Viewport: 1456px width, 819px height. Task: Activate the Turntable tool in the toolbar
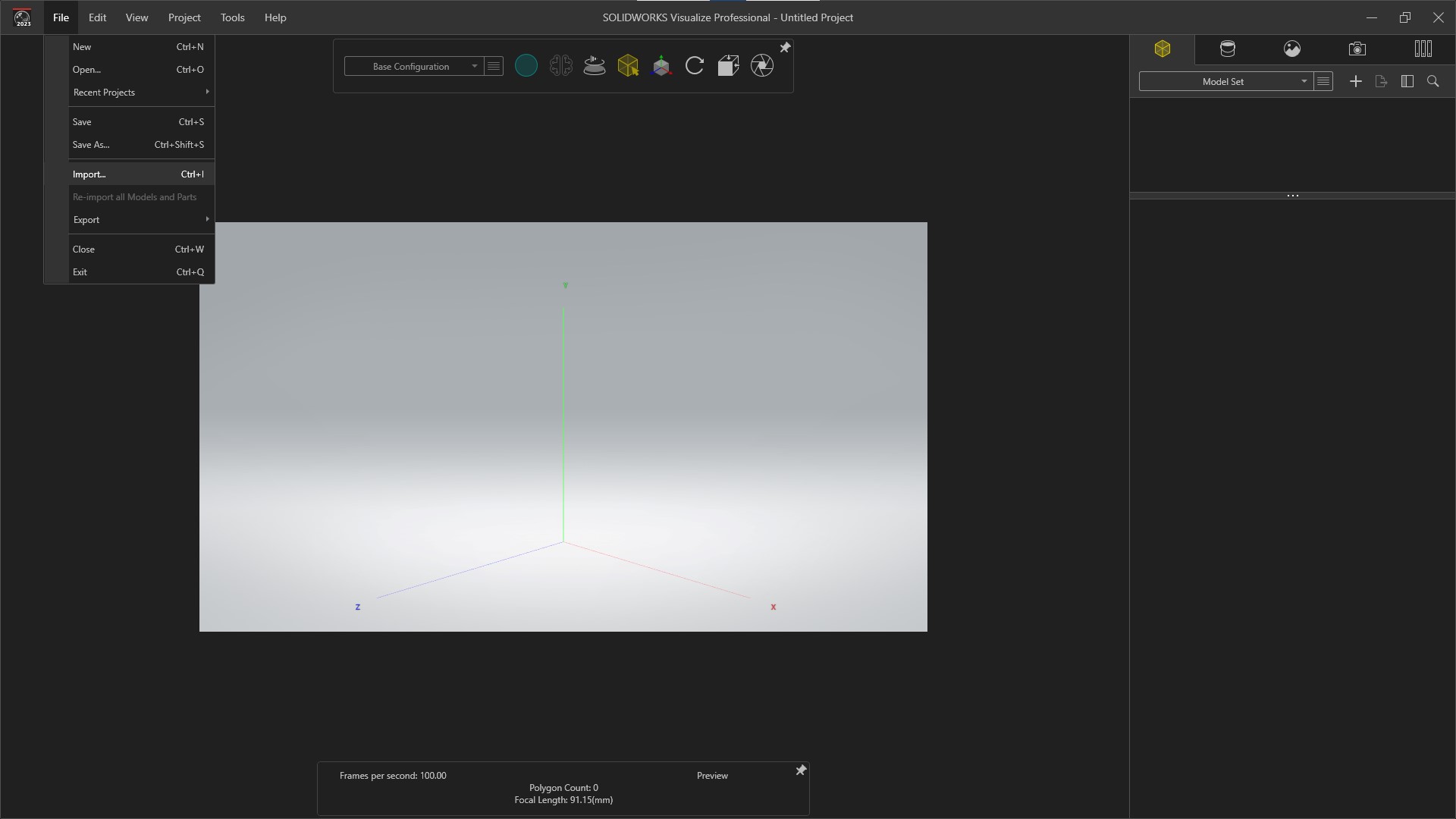[x=595, y=66]
